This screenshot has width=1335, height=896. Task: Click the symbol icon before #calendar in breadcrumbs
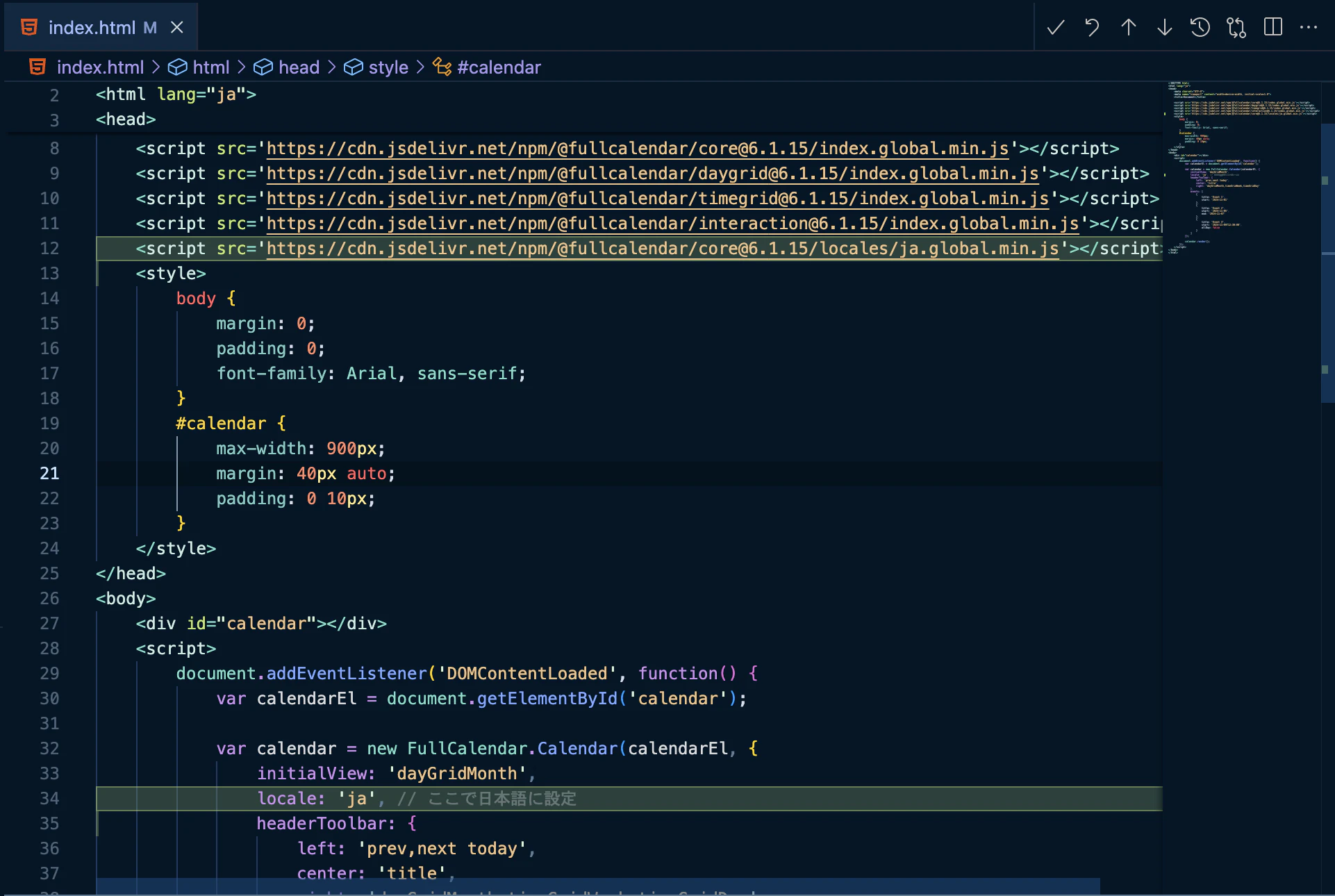coord(442,67)
